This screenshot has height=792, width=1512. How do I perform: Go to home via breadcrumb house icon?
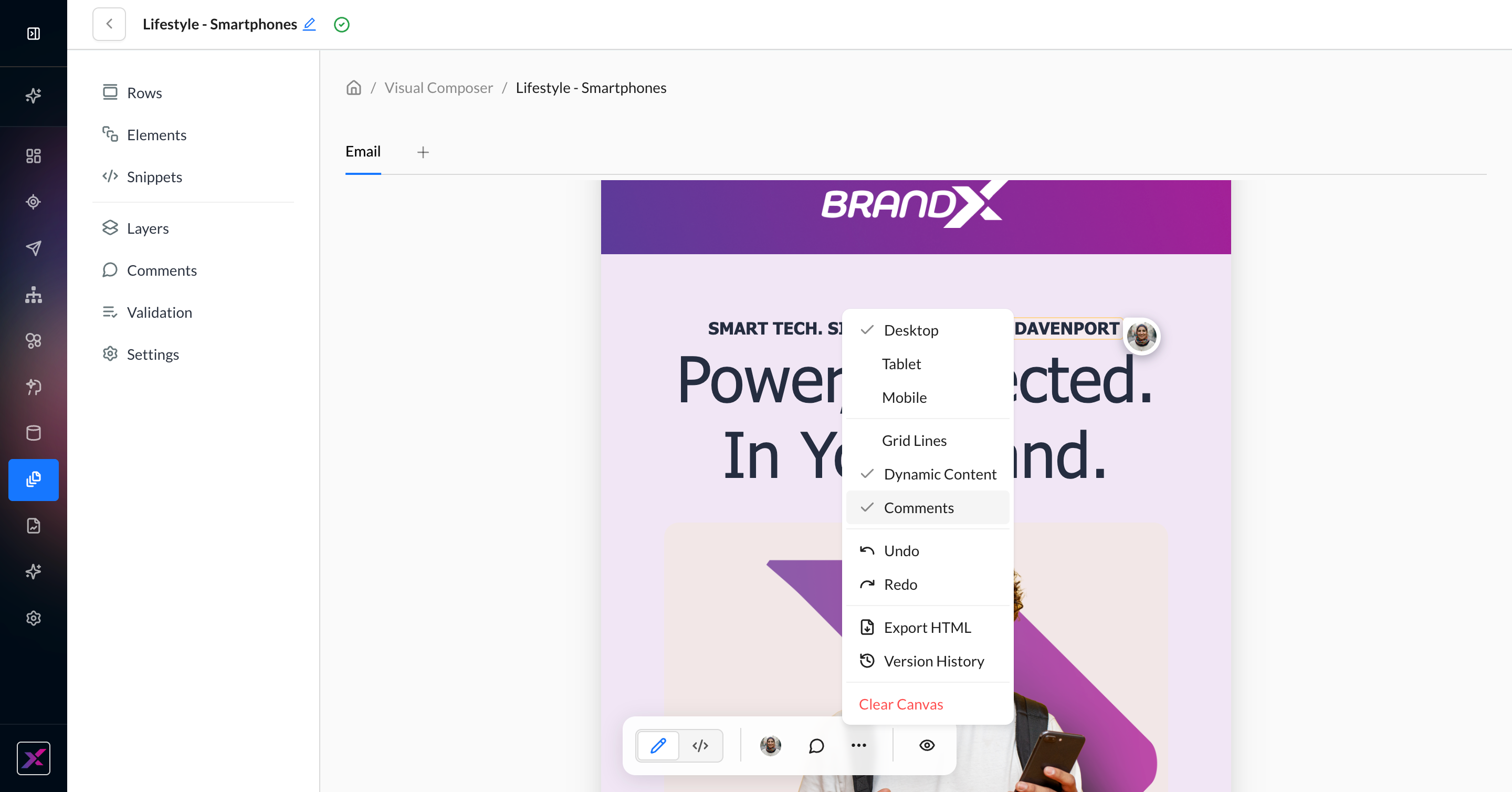click(x=353, y=88)
